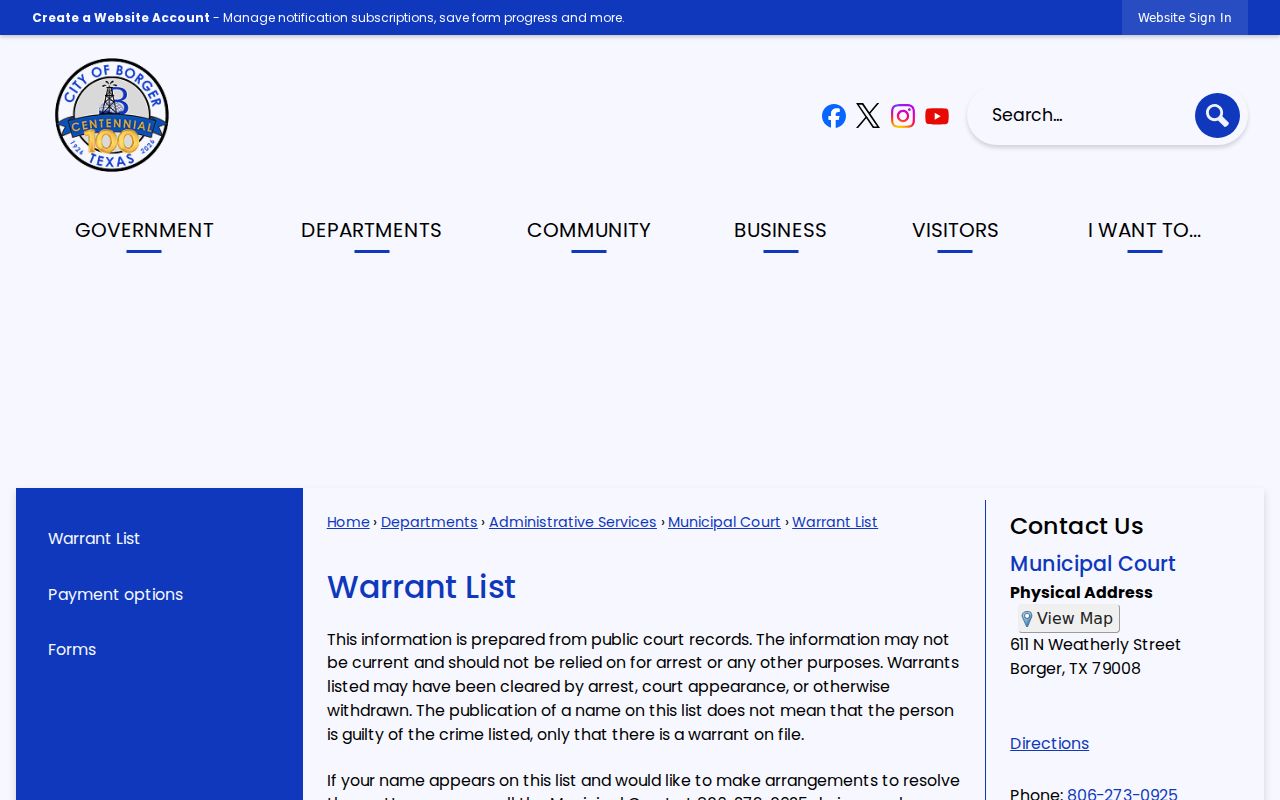The image size is (1280, 800).
Task: Click the 611 N Weatherly Street address text
Action: tap(1095, 644)
